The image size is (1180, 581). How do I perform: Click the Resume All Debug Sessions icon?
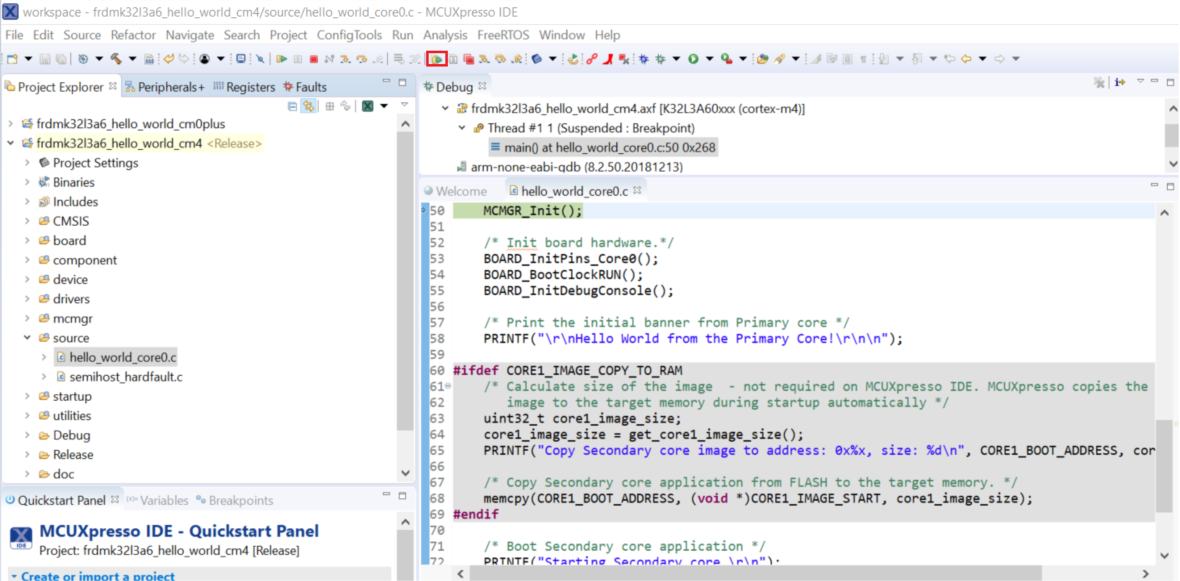pos(437,59)
